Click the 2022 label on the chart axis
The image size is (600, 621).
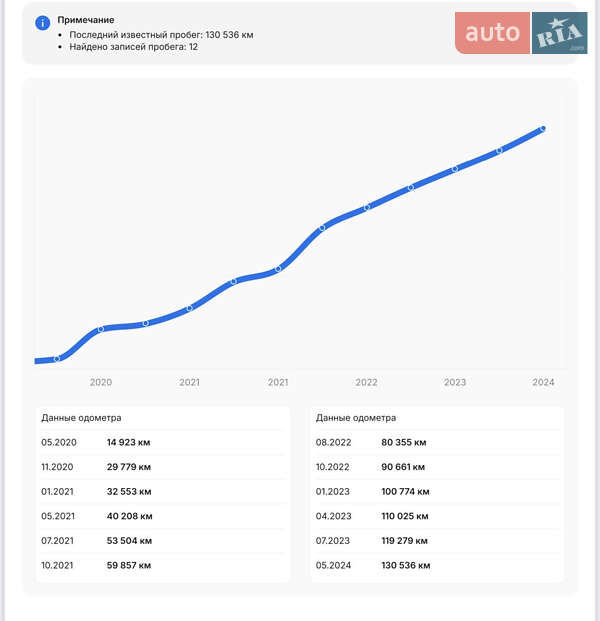366,382
